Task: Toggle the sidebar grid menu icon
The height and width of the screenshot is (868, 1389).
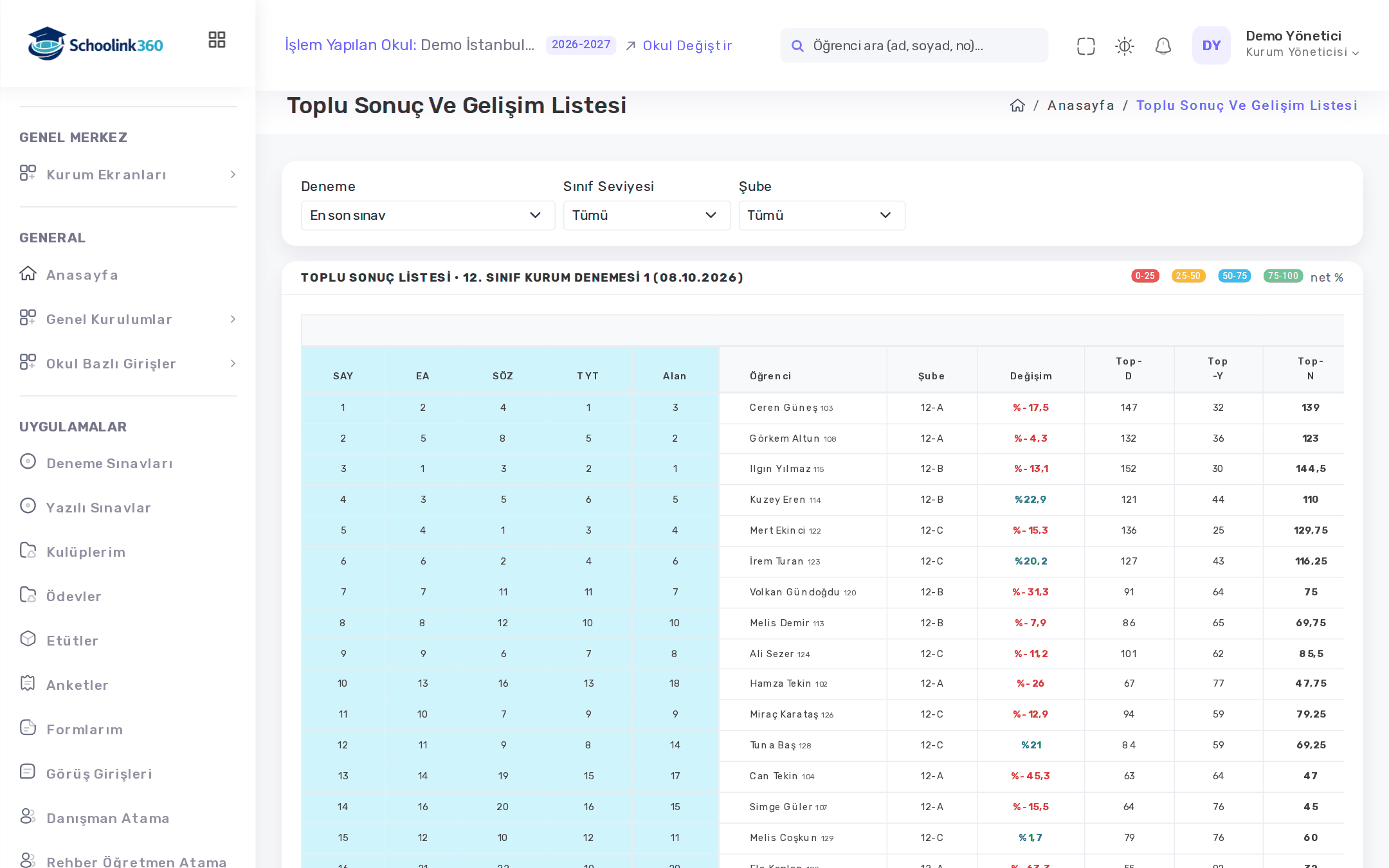Action: (x=217, y=40)
